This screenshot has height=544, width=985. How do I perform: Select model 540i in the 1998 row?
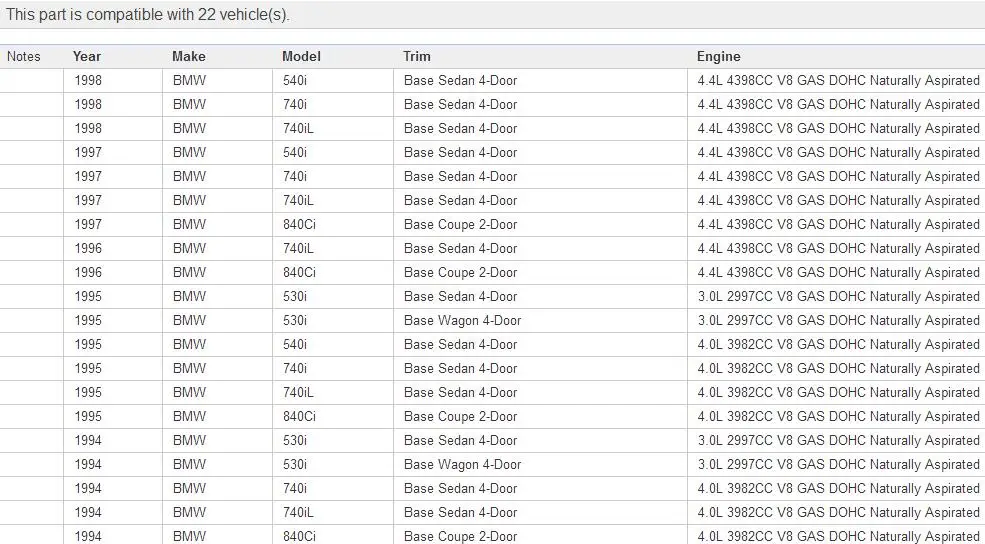click(x=295, y=80)
